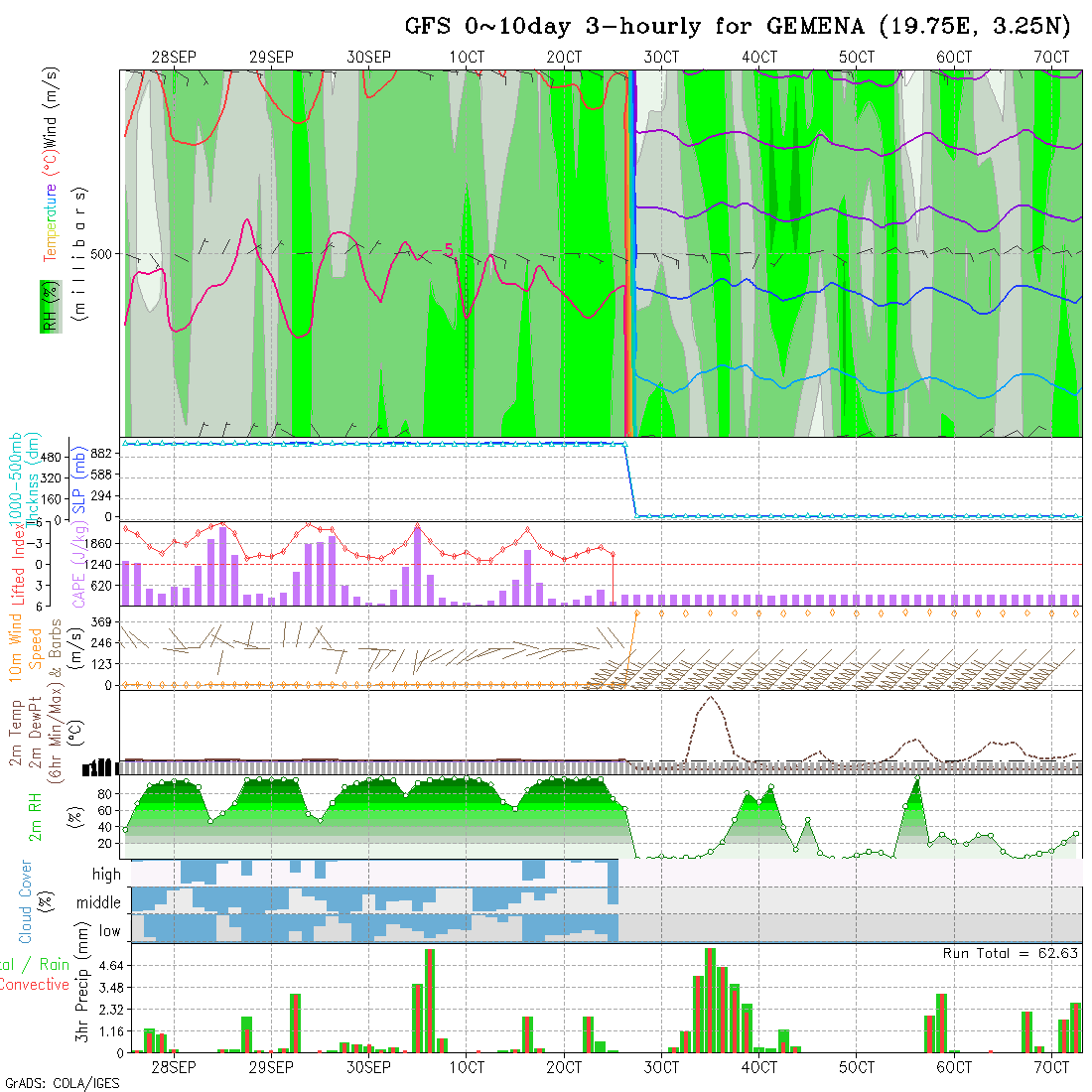Select the Lifted Index axis label
This screenshot has height=1092, width=1092.
point(17,563)
